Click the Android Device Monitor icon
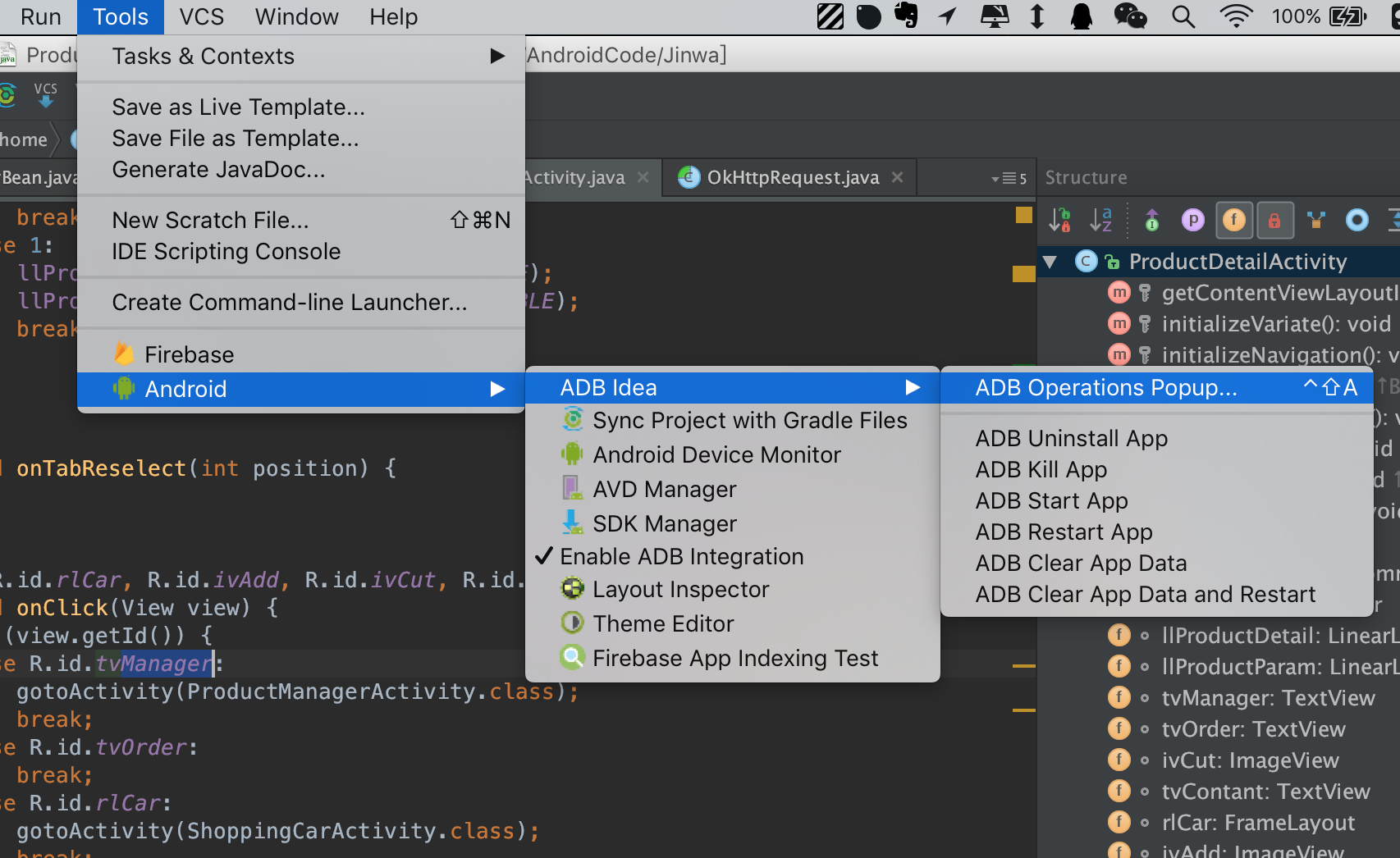 tap(572, 454)
